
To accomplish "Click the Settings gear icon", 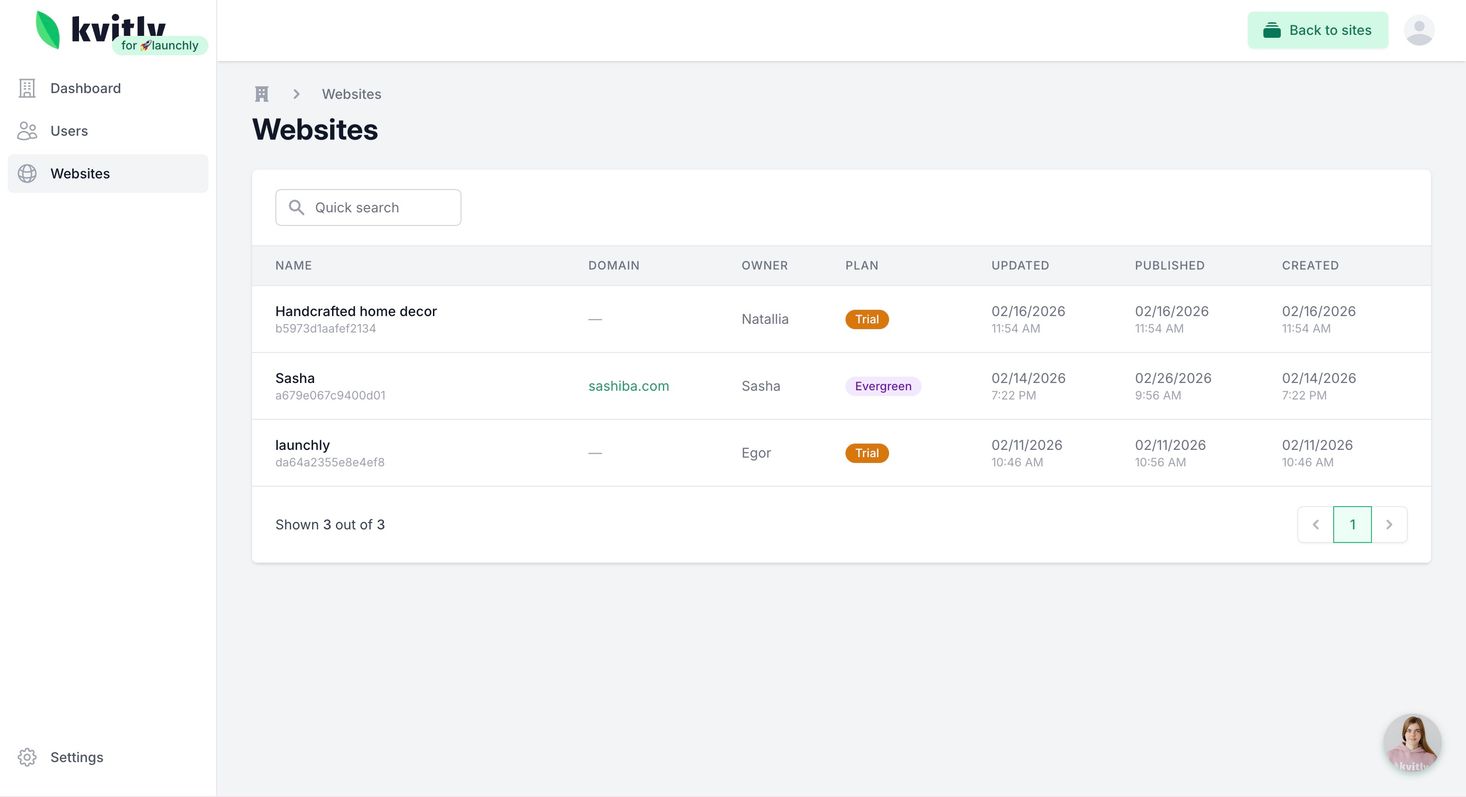I will [27, 757].
